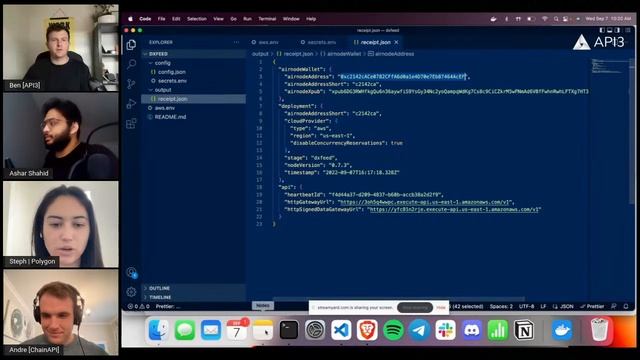The height and width of the screenshot is (360, 640).
Task: Open the Terminal menu
Action: (x=267, y=19)
